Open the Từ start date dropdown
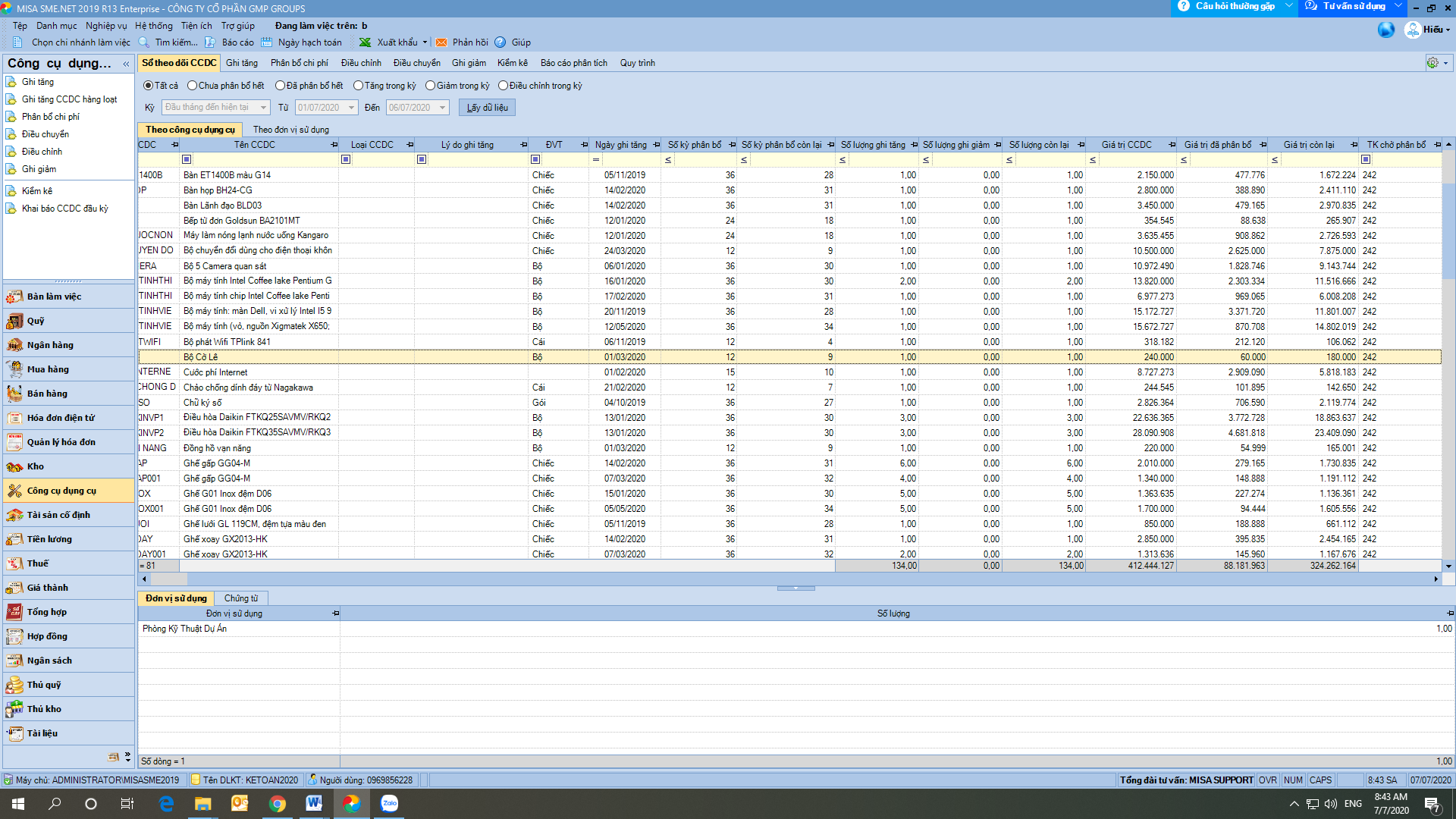The width and height of the screenshot is (1456, 819). point(351,108)
